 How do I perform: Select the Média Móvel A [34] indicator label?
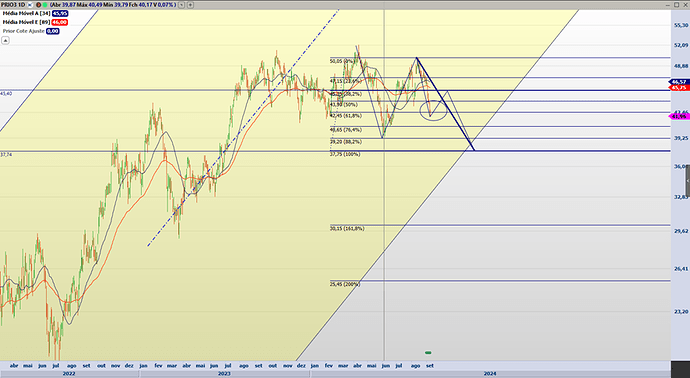tap(26, 14)
